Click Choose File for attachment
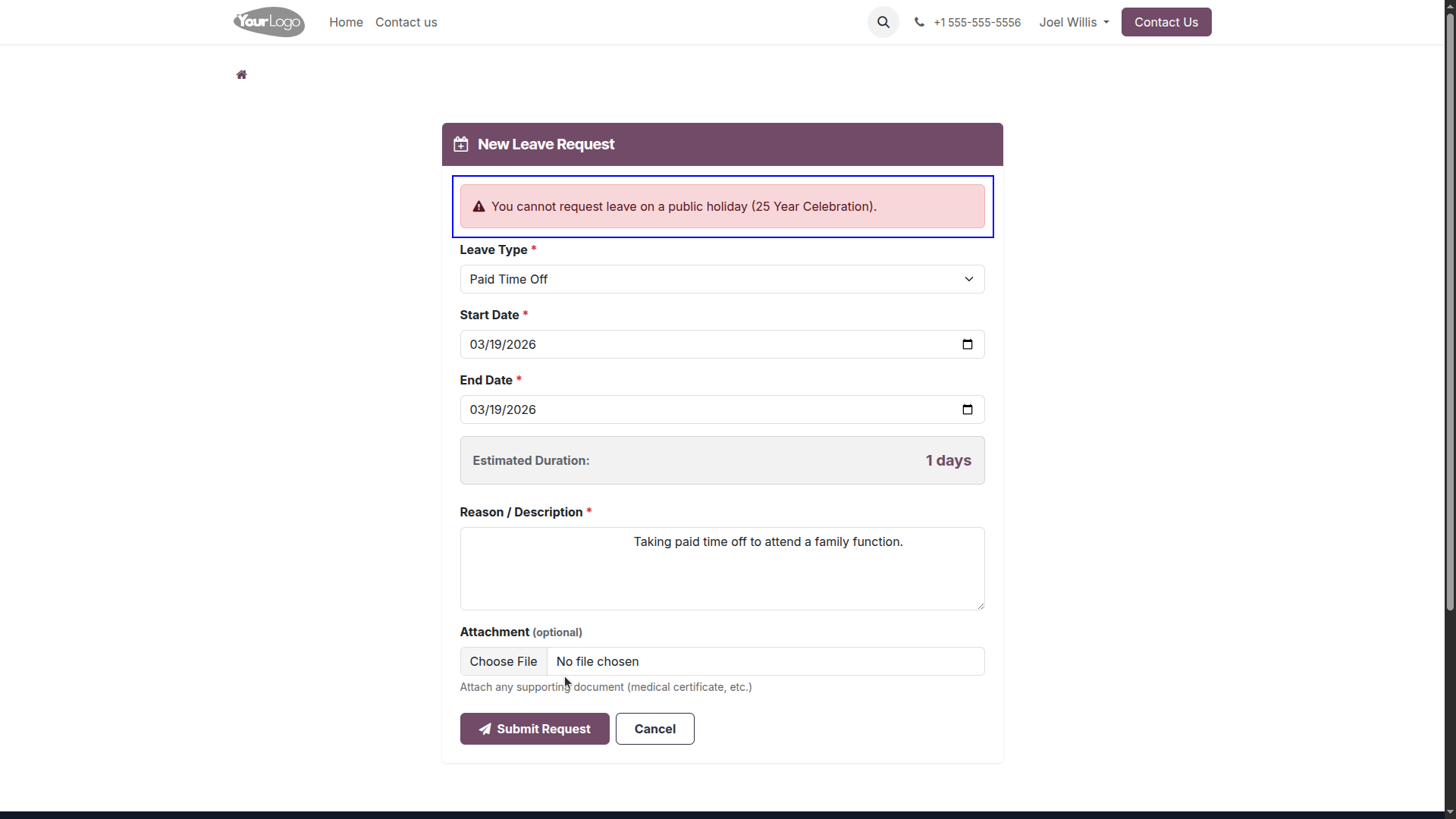 pyautogui.click(x=504, y=661)
